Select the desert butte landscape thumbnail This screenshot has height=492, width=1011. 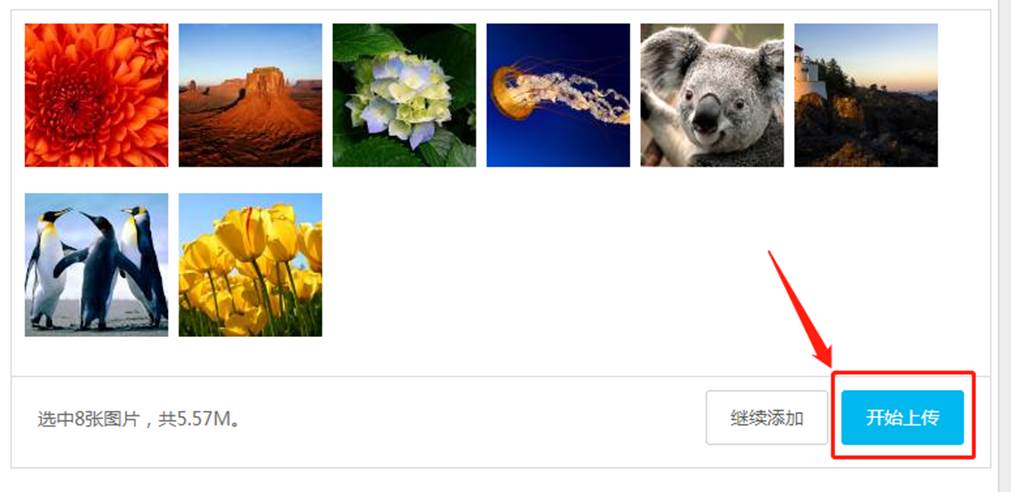(x=250, y=95)
